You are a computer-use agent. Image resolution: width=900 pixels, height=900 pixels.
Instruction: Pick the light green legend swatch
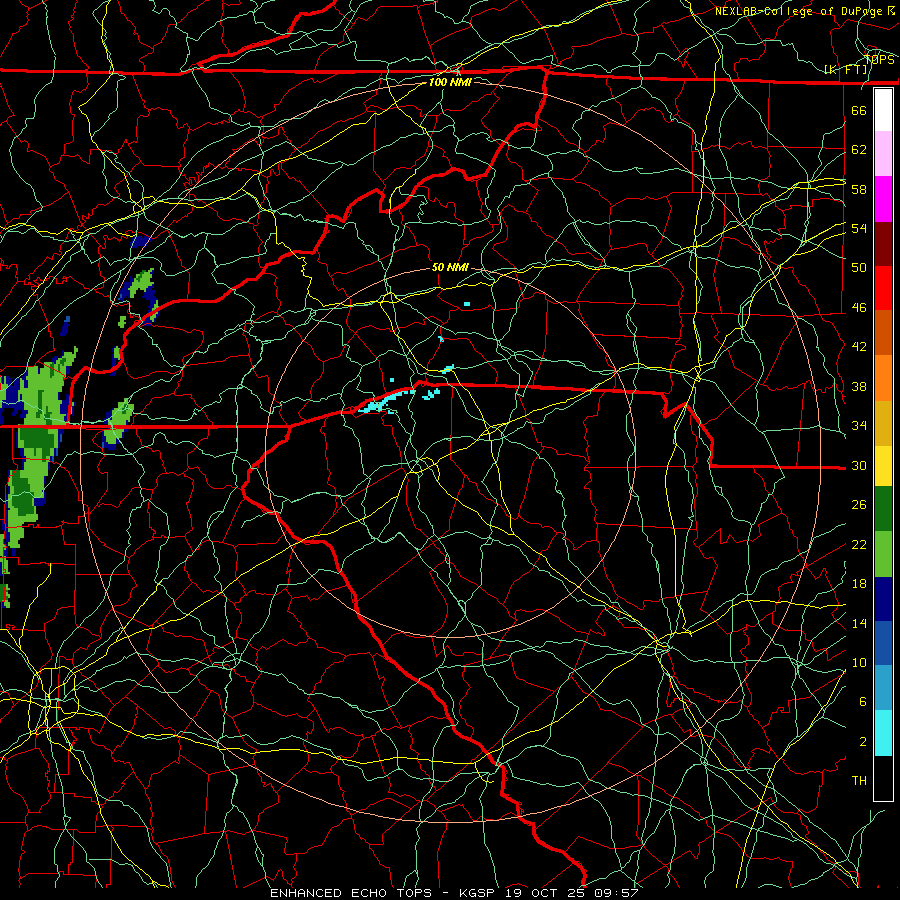pos(883,554)
